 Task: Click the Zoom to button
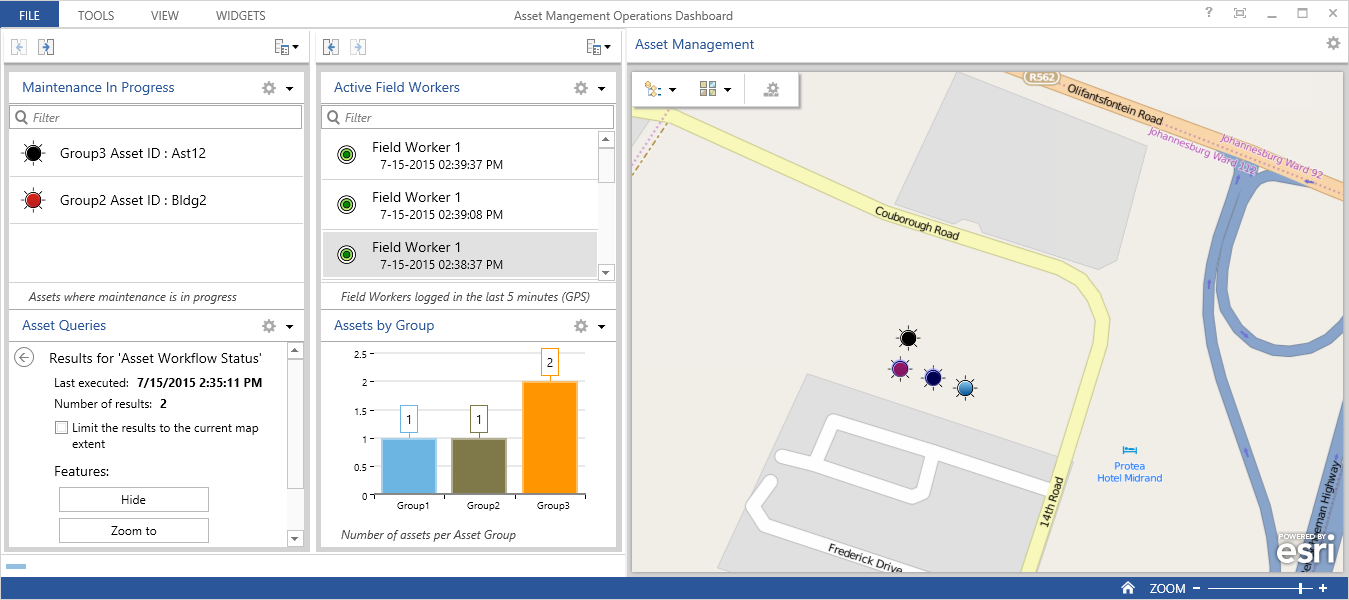tap(134, 531)
